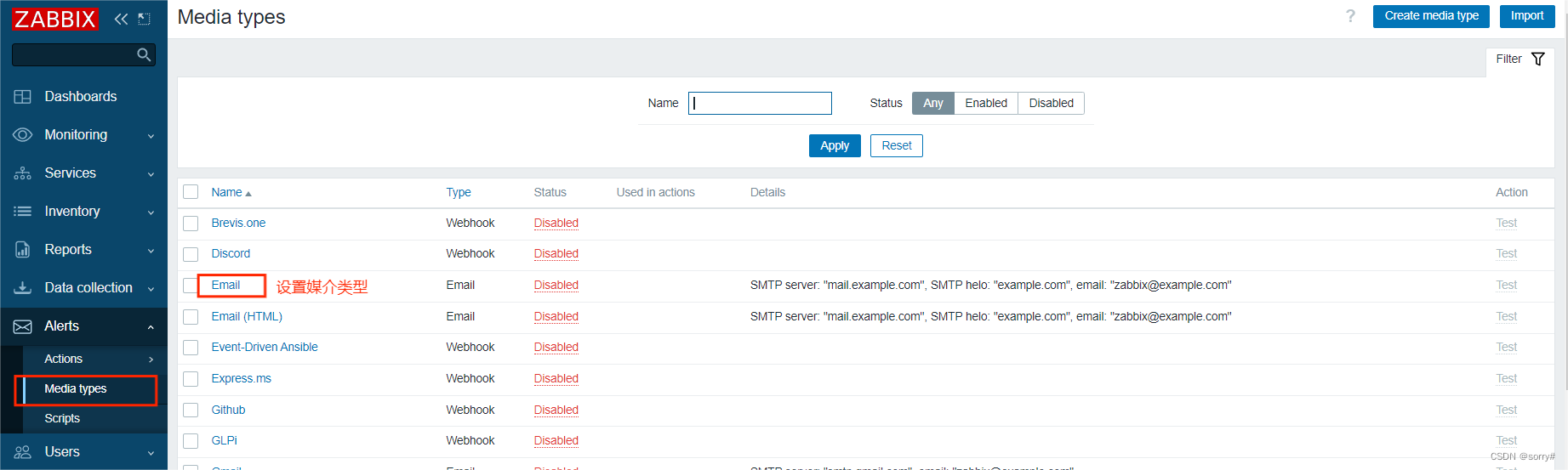Select the Any status filter

[x=933, y=103]
